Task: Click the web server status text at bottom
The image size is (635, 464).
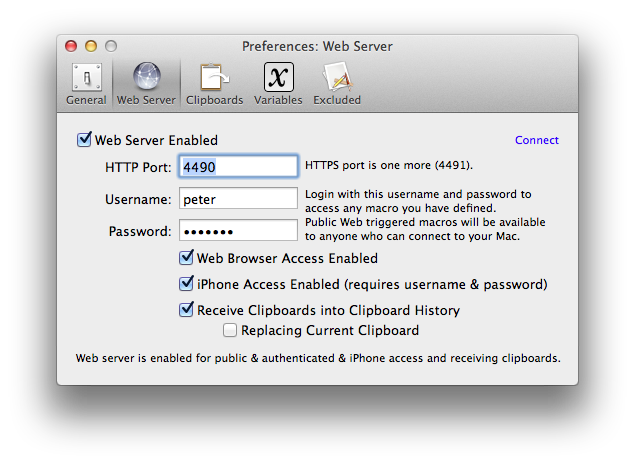Action: (x=318, y=358)
